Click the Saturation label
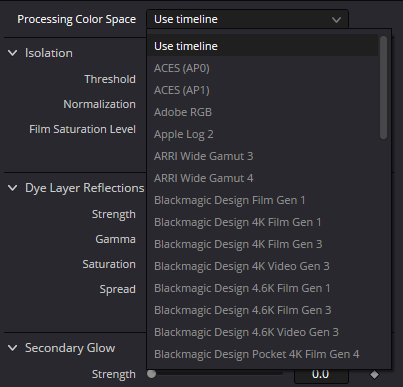This screenshot has height=387, width=403. point(109,264)
